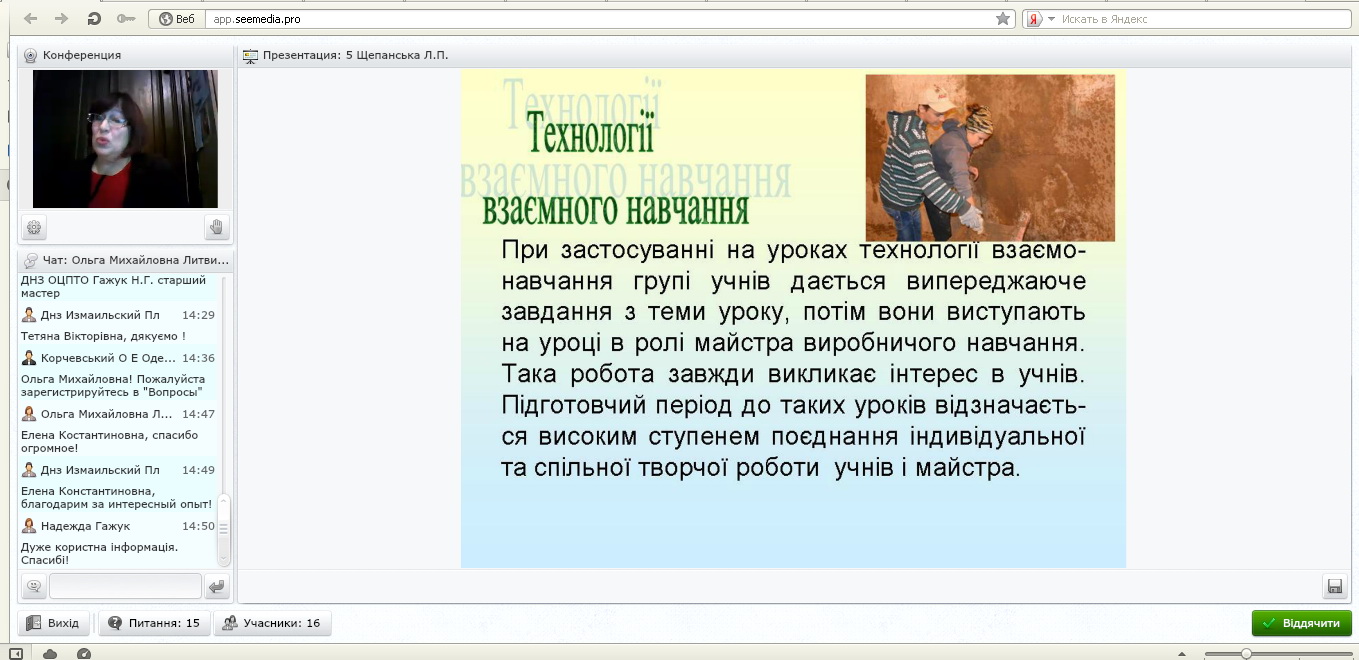Send chat message with the enter arrow
Image resolution: width=1359 pixels, height=660 pixels.
[217, 586]
